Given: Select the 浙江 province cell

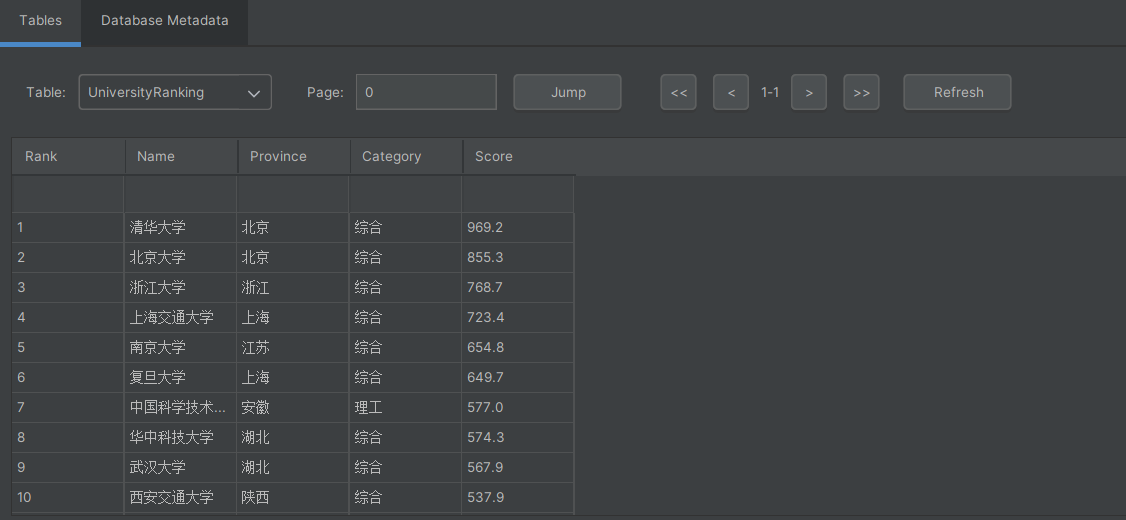Looking at the screenshot, I should [293, 288].
